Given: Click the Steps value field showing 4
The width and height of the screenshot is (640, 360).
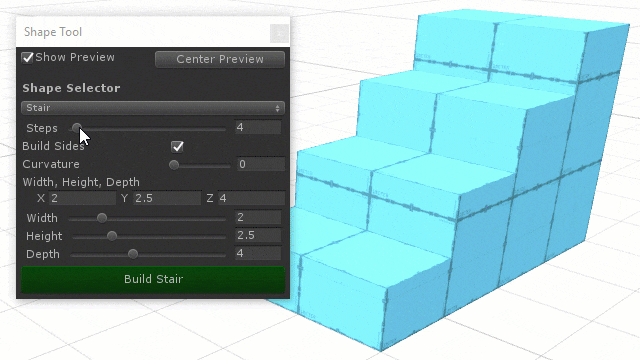Looking at the screenshot, I should click(x=258, y=127).
